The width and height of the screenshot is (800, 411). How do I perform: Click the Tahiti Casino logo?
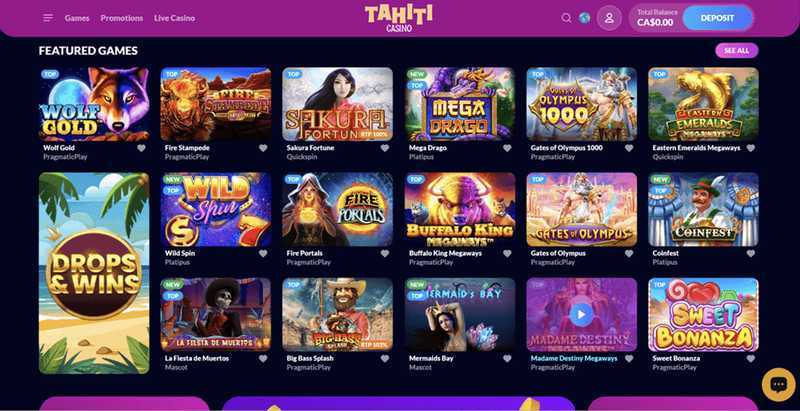coord(399,18)
